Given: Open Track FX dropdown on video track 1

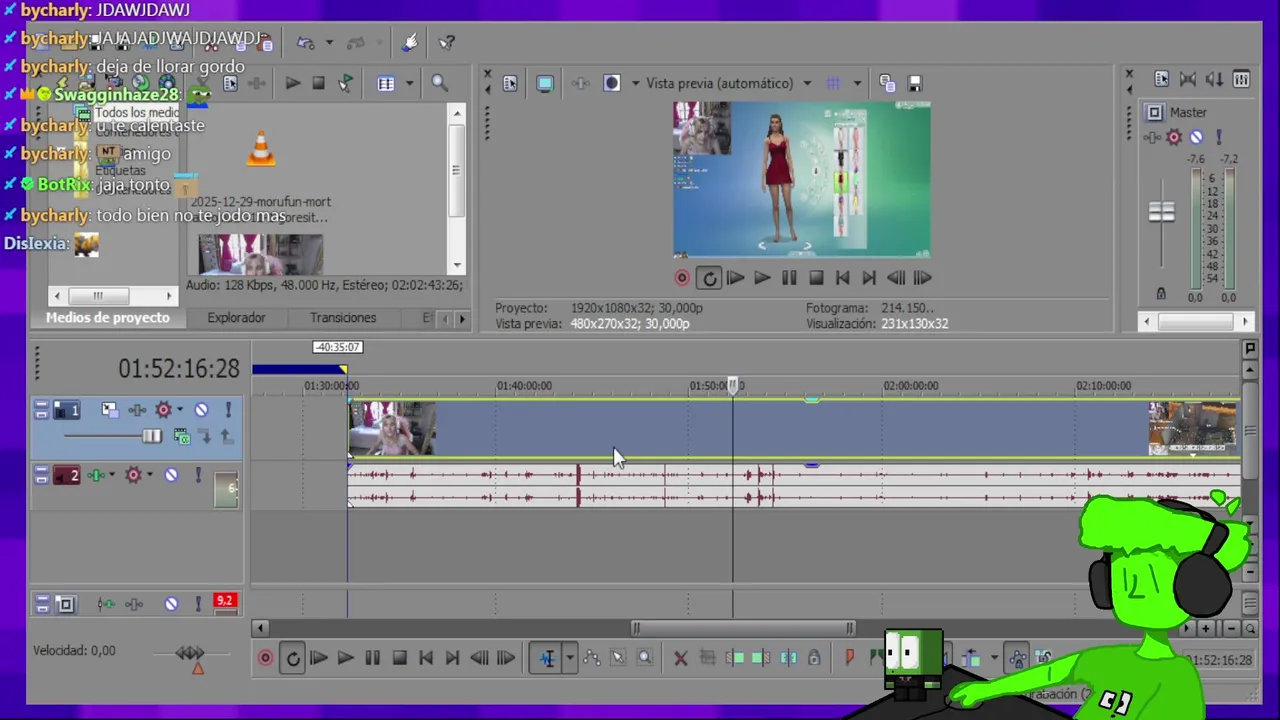Looking at the screenshot, I should coord(180,410).
